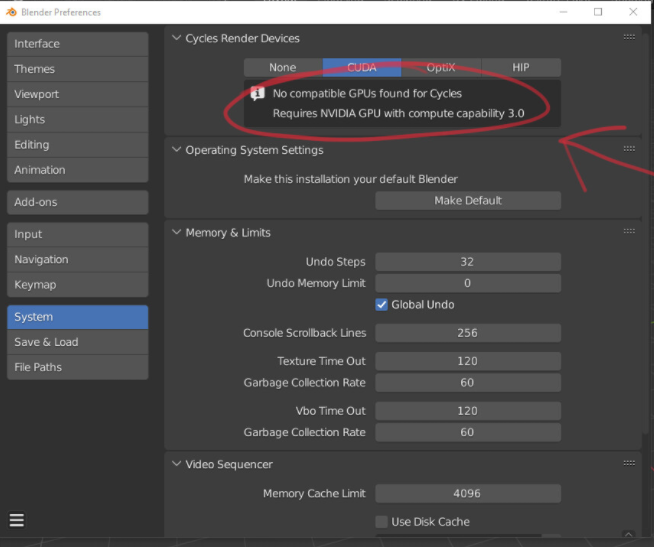
Task: Select None as Cycles render device
Action: [x=283, y=68]
